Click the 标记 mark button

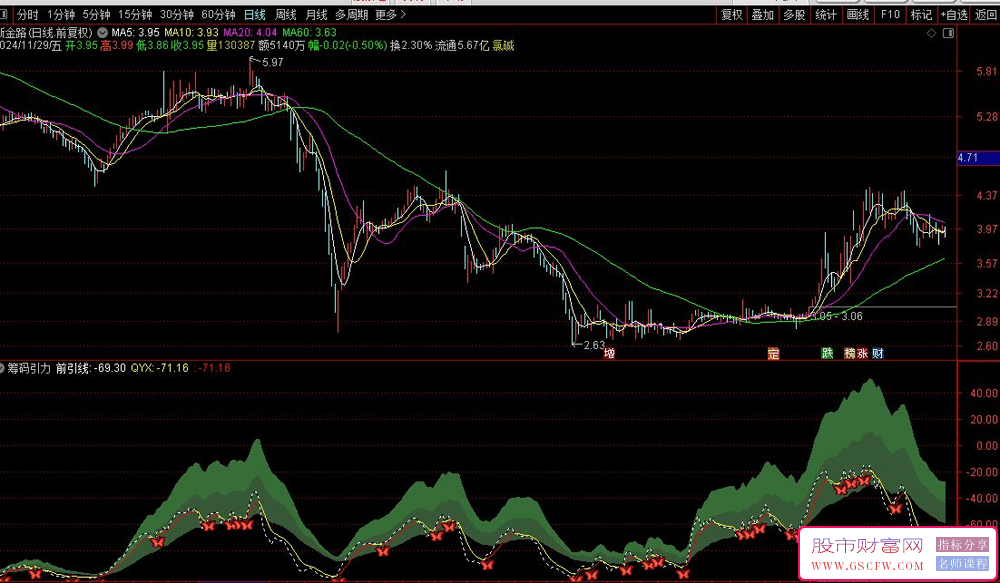[921, 15]
